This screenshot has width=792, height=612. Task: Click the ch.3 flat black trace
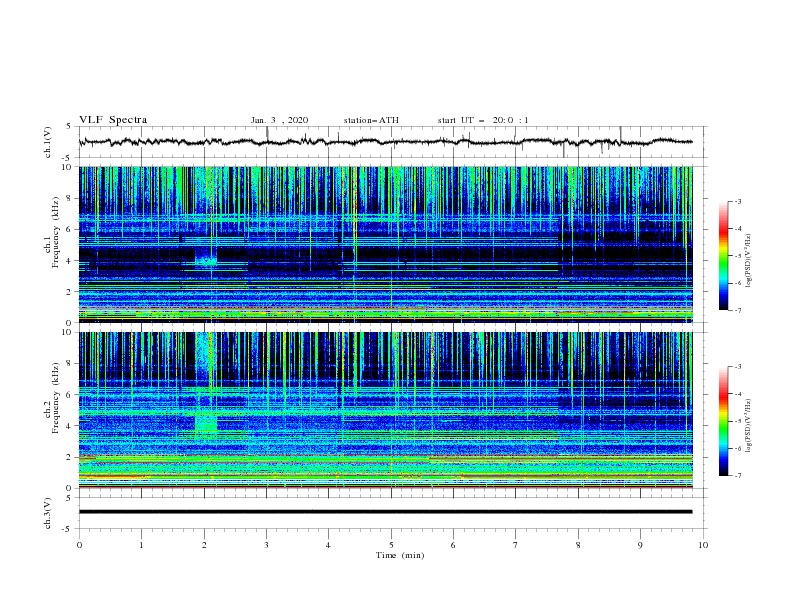(x=385, y=512)
